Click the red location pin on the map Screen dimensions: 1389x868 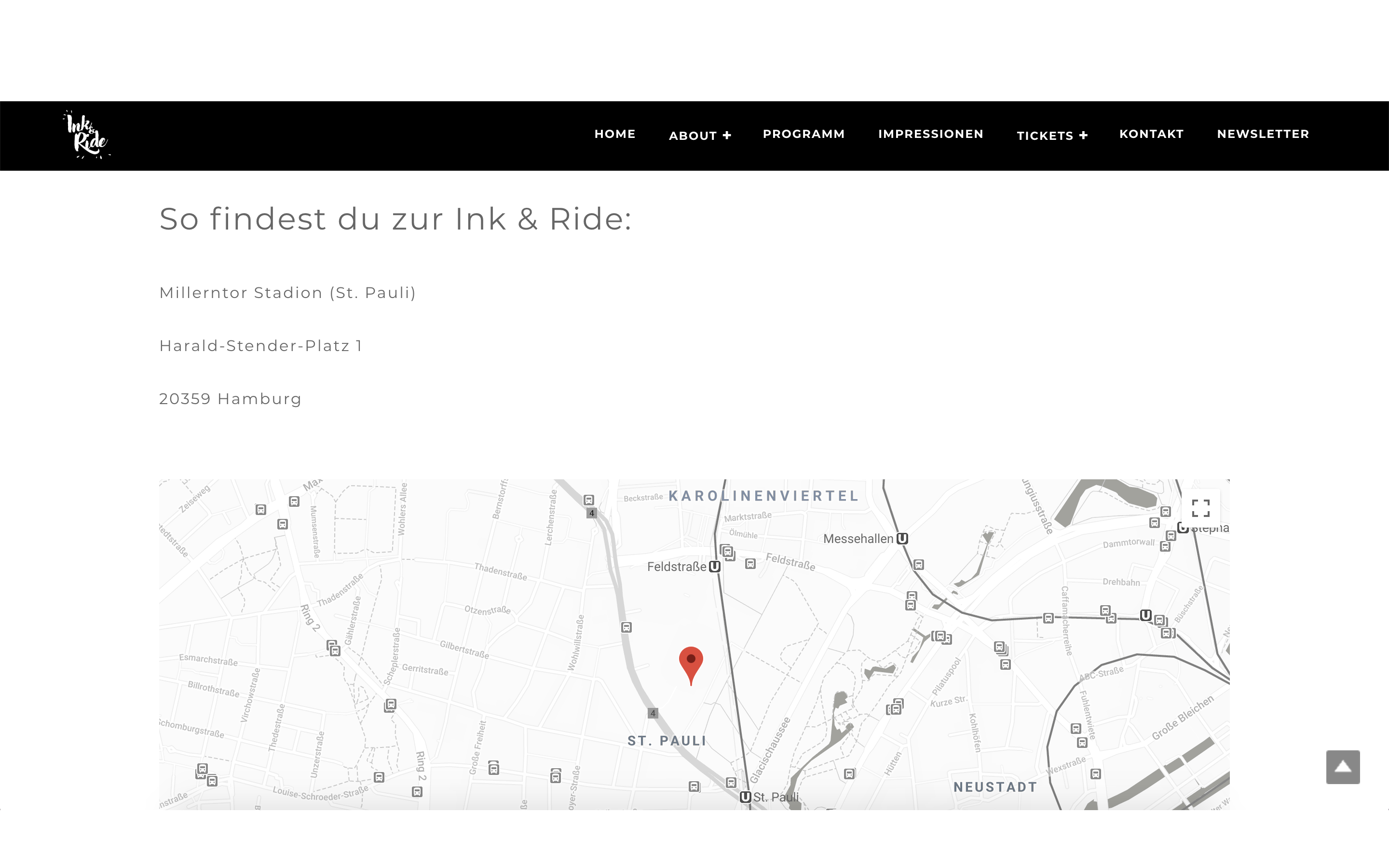coord(691,665)
